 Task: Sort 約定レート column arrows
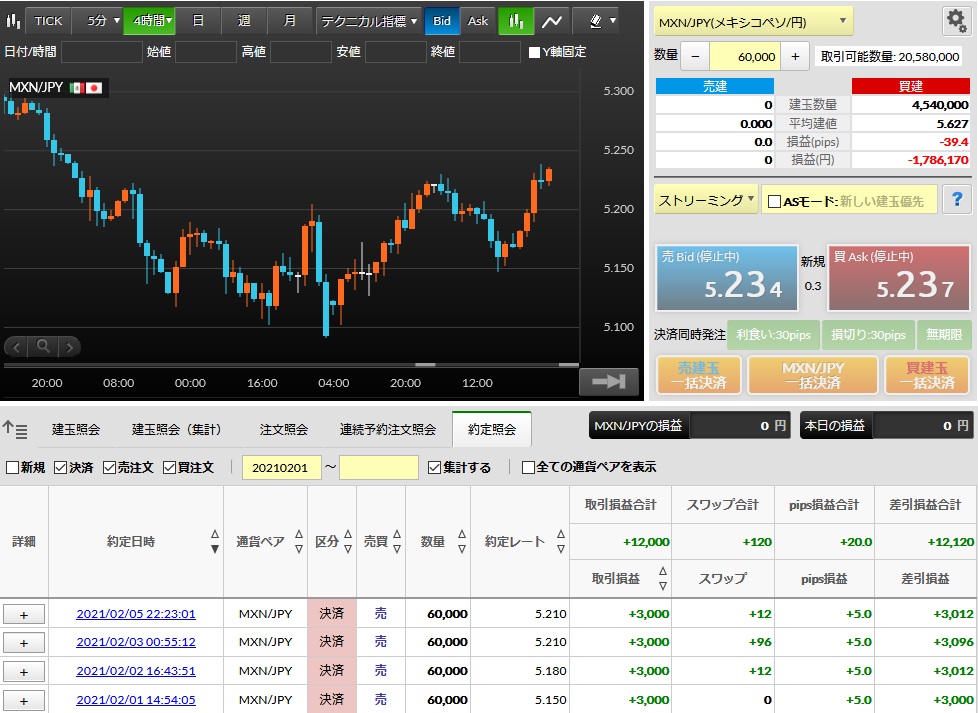[x=561, y=541]
